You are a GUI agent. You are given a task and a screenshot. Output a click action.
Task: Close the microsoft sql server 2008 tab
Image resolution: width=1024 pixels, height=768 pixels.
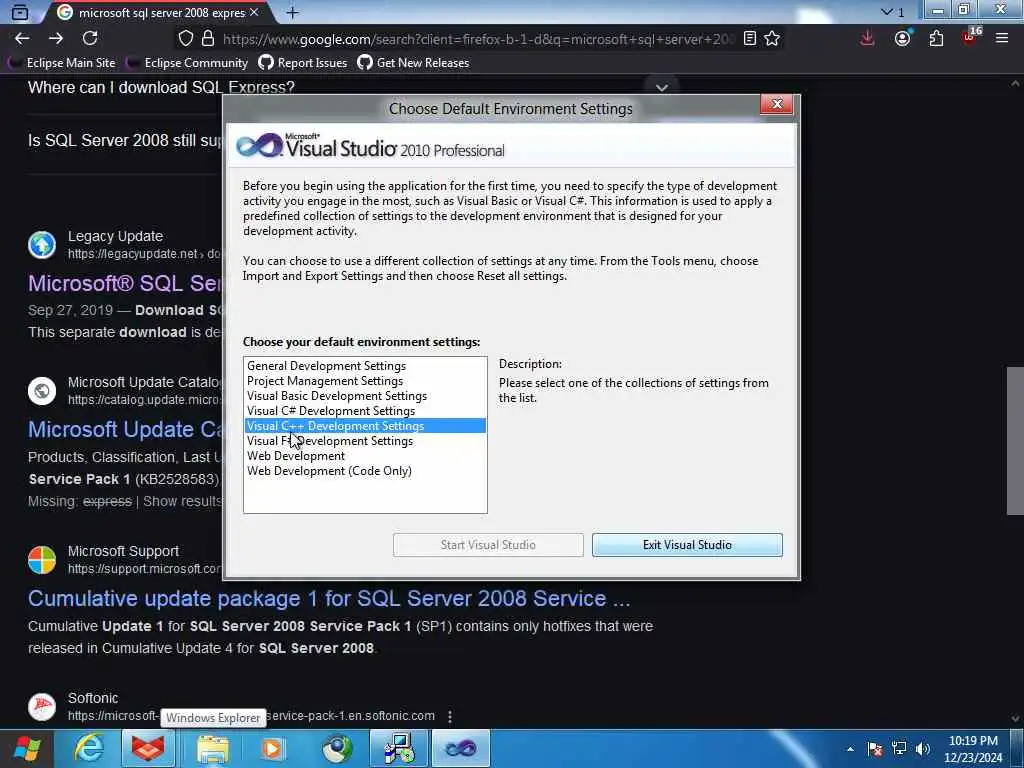tap(254, 12)
